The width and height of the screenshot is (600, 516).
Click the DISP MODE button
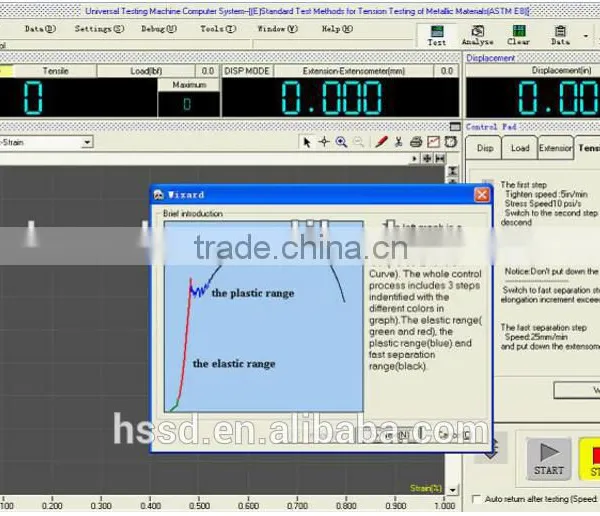coord(247,71)
